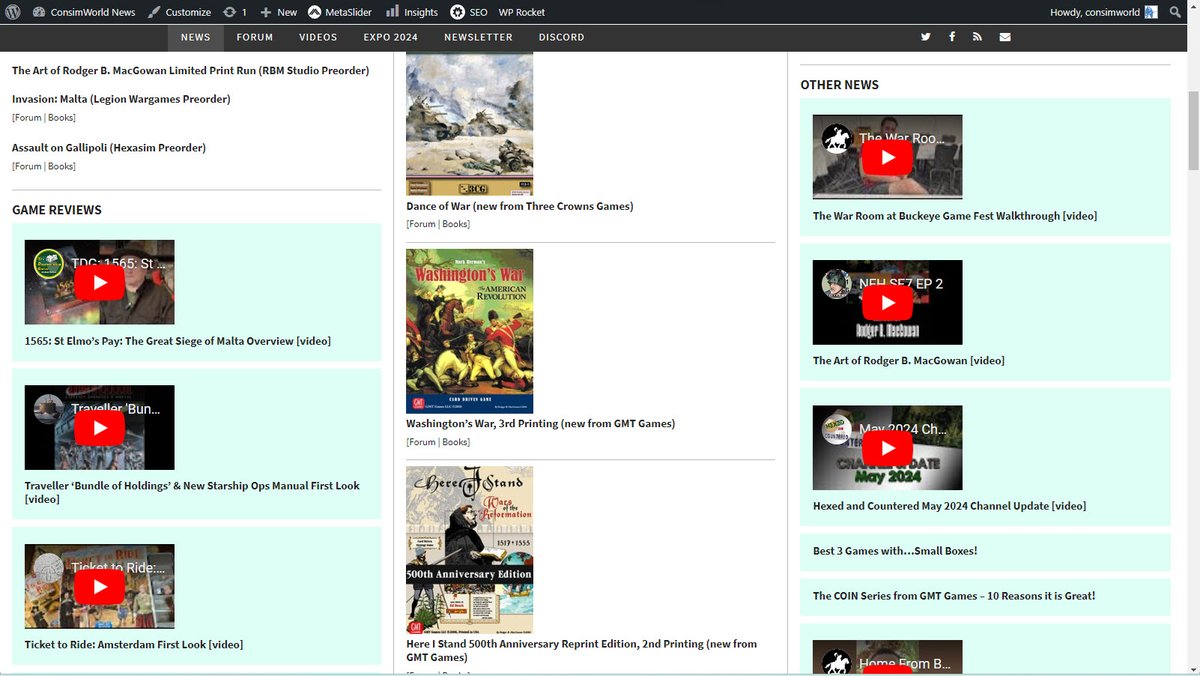1200x676 pixels.
Task: Open WP Rocket menu
Action: click(522, 12)
